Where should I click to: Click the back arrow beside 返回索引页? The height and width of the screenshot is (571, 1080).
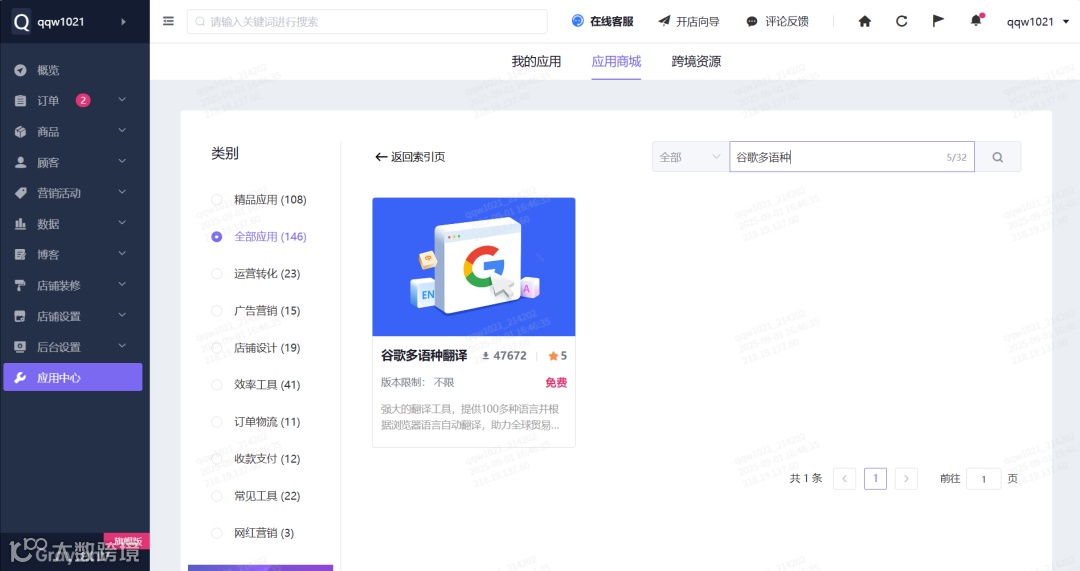[381, 157]
